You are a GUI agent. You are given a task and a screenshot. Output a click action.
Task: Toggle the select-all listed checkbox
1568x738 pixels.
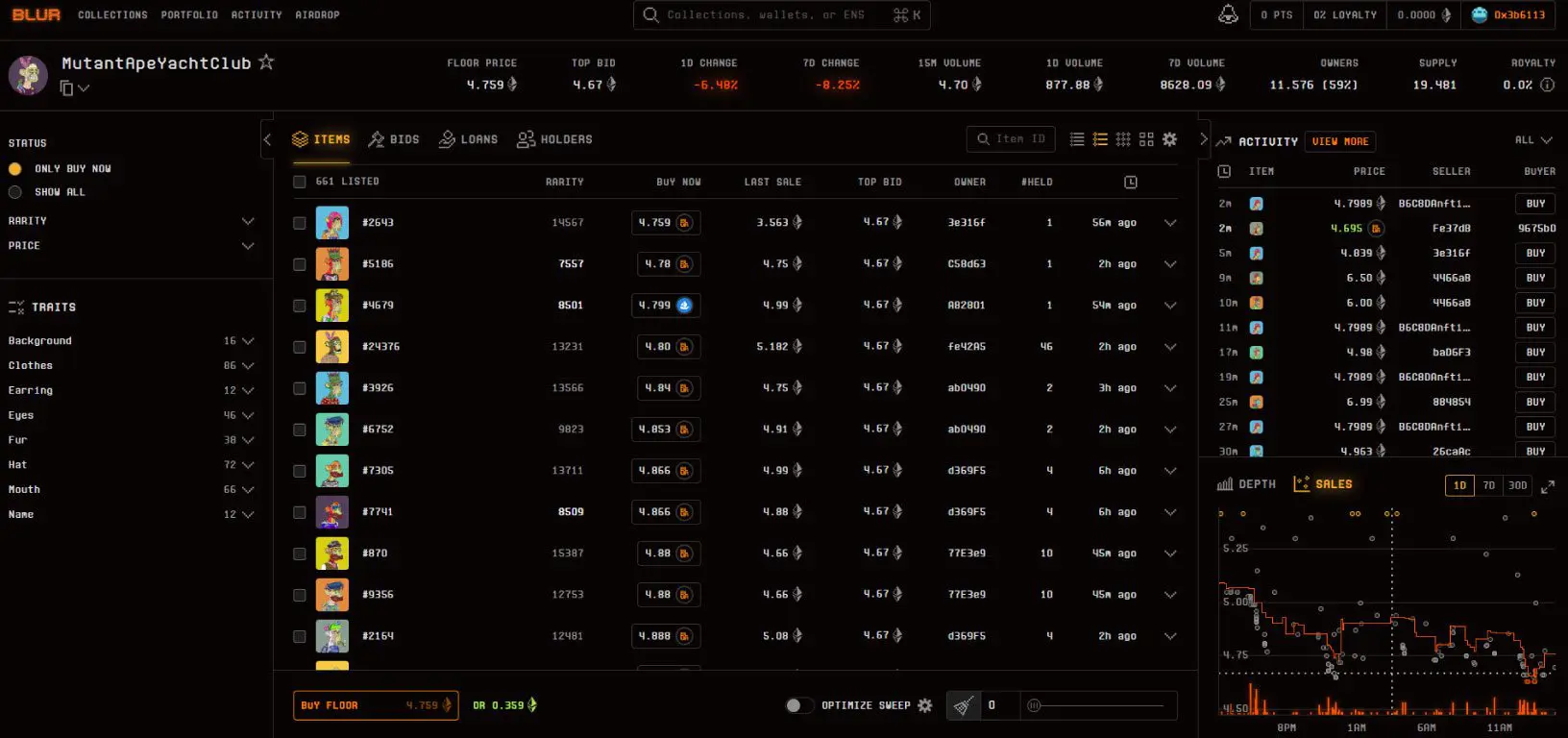click(x=300, y=182)
